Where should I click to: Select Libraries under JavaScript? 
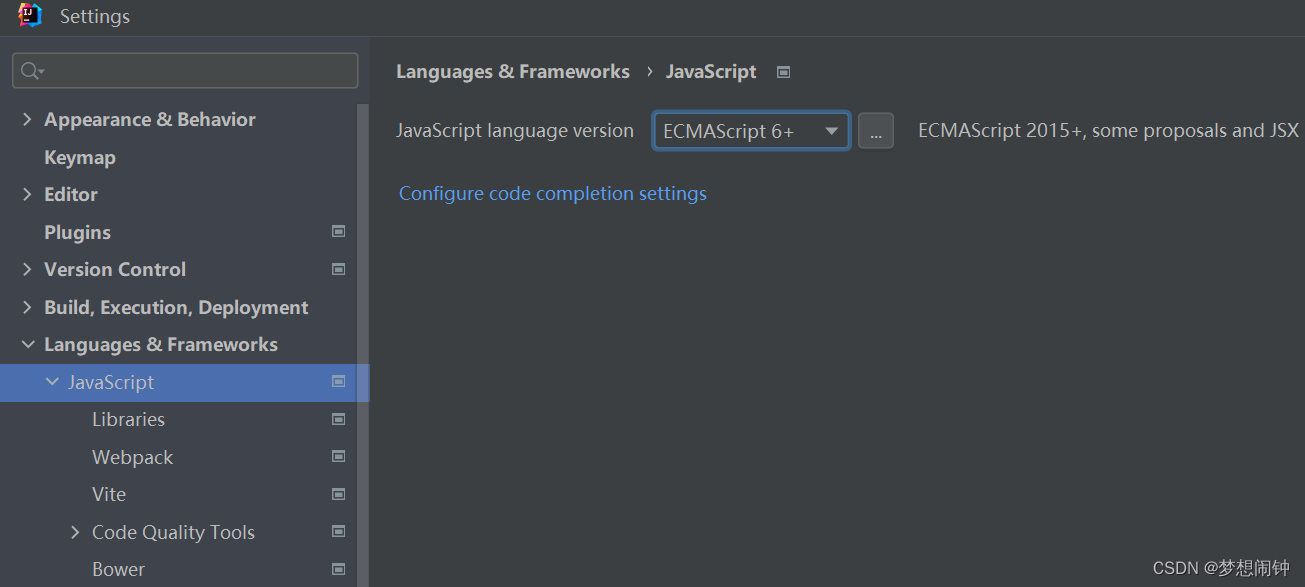(128, 419)
